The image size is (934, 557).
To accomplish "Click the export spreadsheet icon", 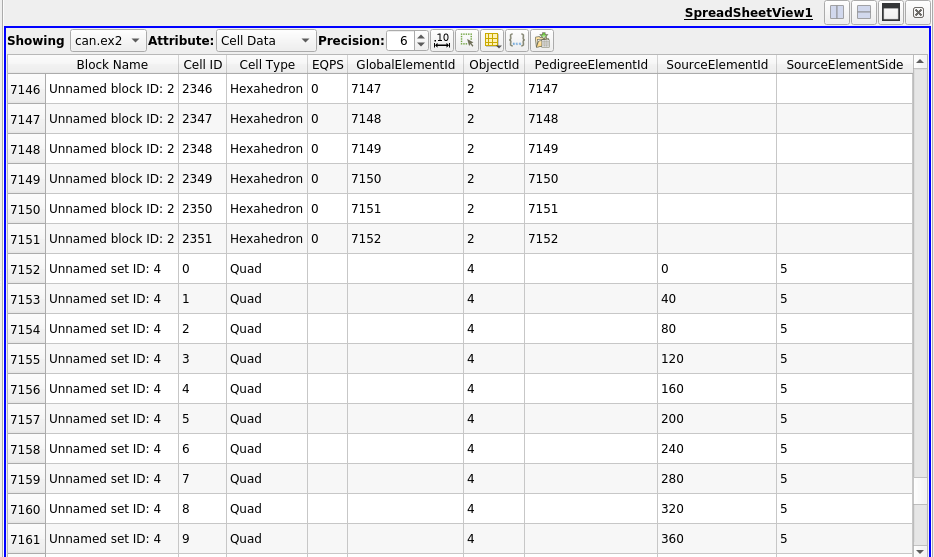I will [542, 41].
